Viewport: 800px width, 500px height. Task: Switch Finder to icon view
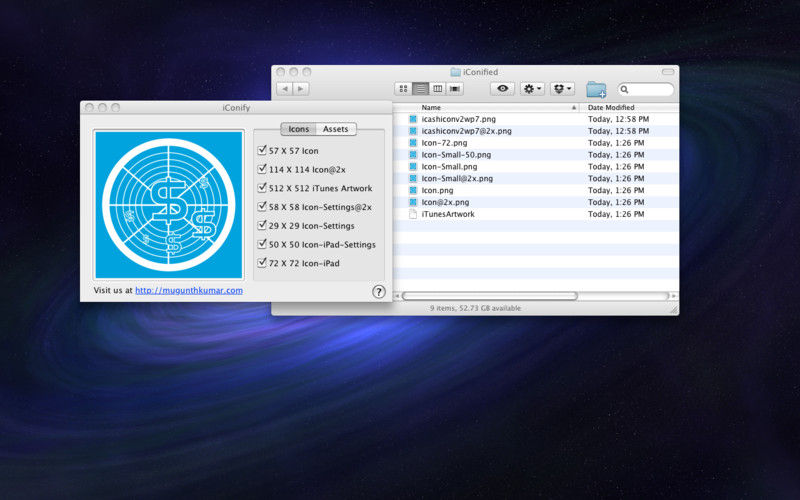403,89
